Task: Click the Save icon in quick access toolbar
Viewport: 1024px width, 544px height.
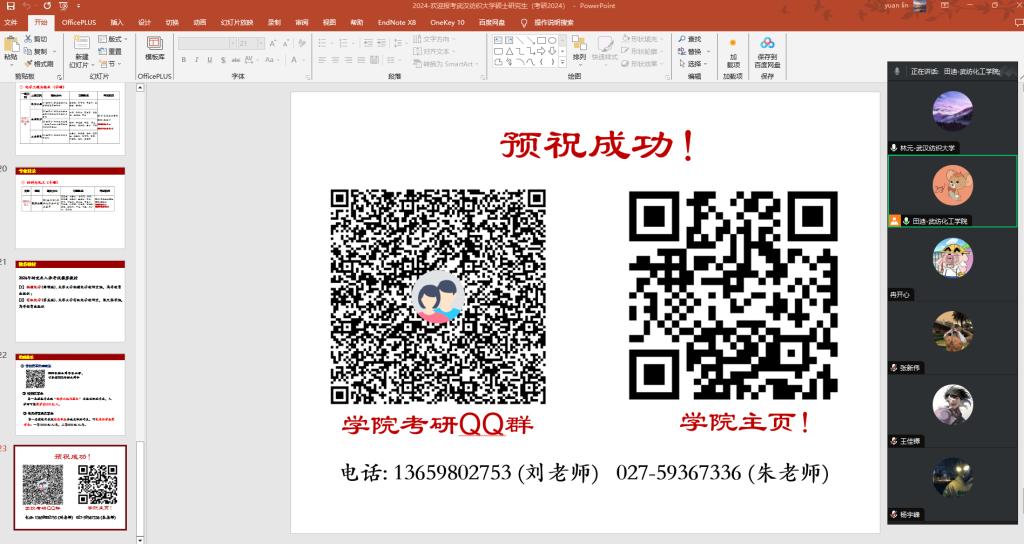Action: pyautogui.click(x=9, y=6)
